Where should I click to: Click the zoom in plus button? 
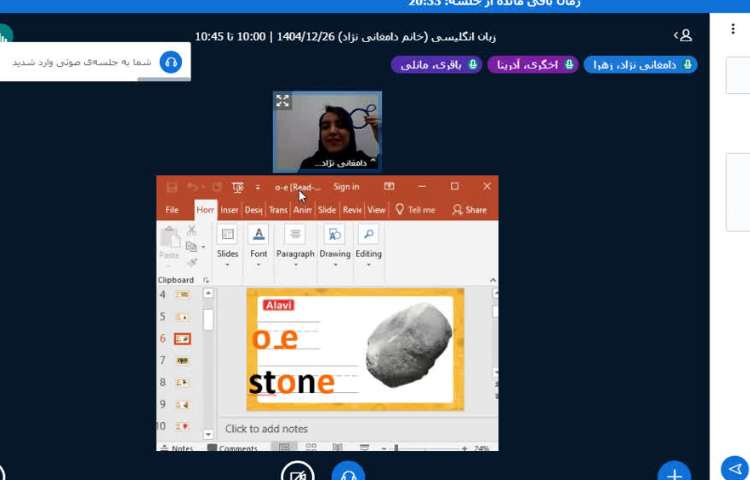click(x=464, y=448)
